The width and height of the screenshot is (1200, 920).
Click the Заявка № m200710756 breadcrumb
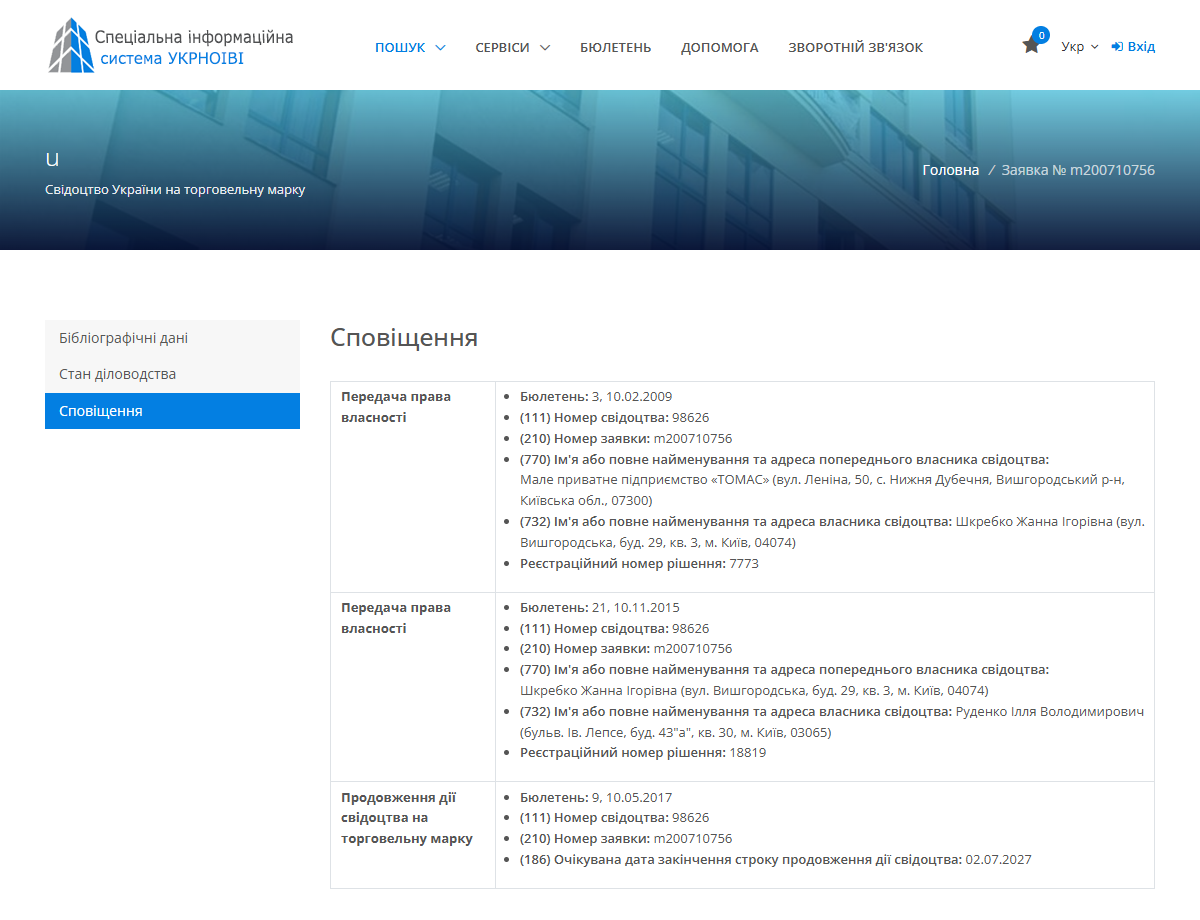click(x=1078, y=170)
